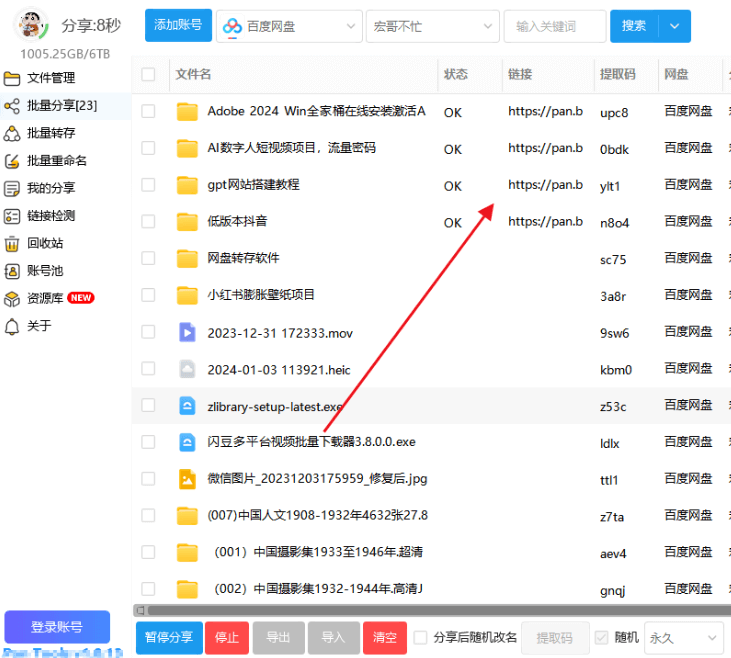Click the 批量重命名 edit icon

(x=12, y=161)
